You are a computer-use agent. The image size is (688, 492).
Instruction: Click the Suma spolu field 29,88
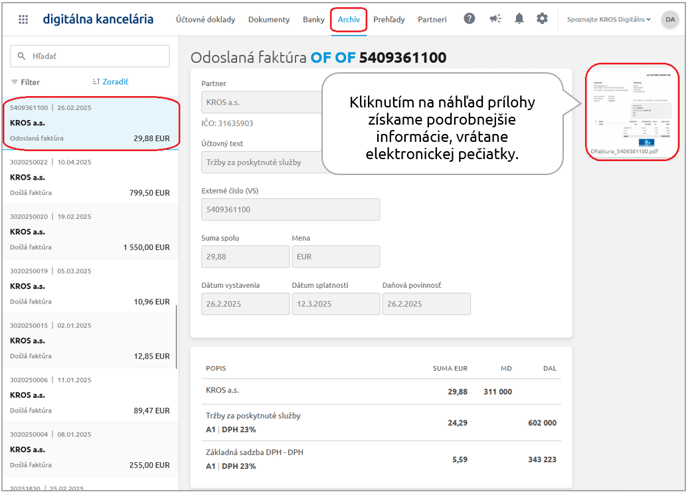point(245,257)
